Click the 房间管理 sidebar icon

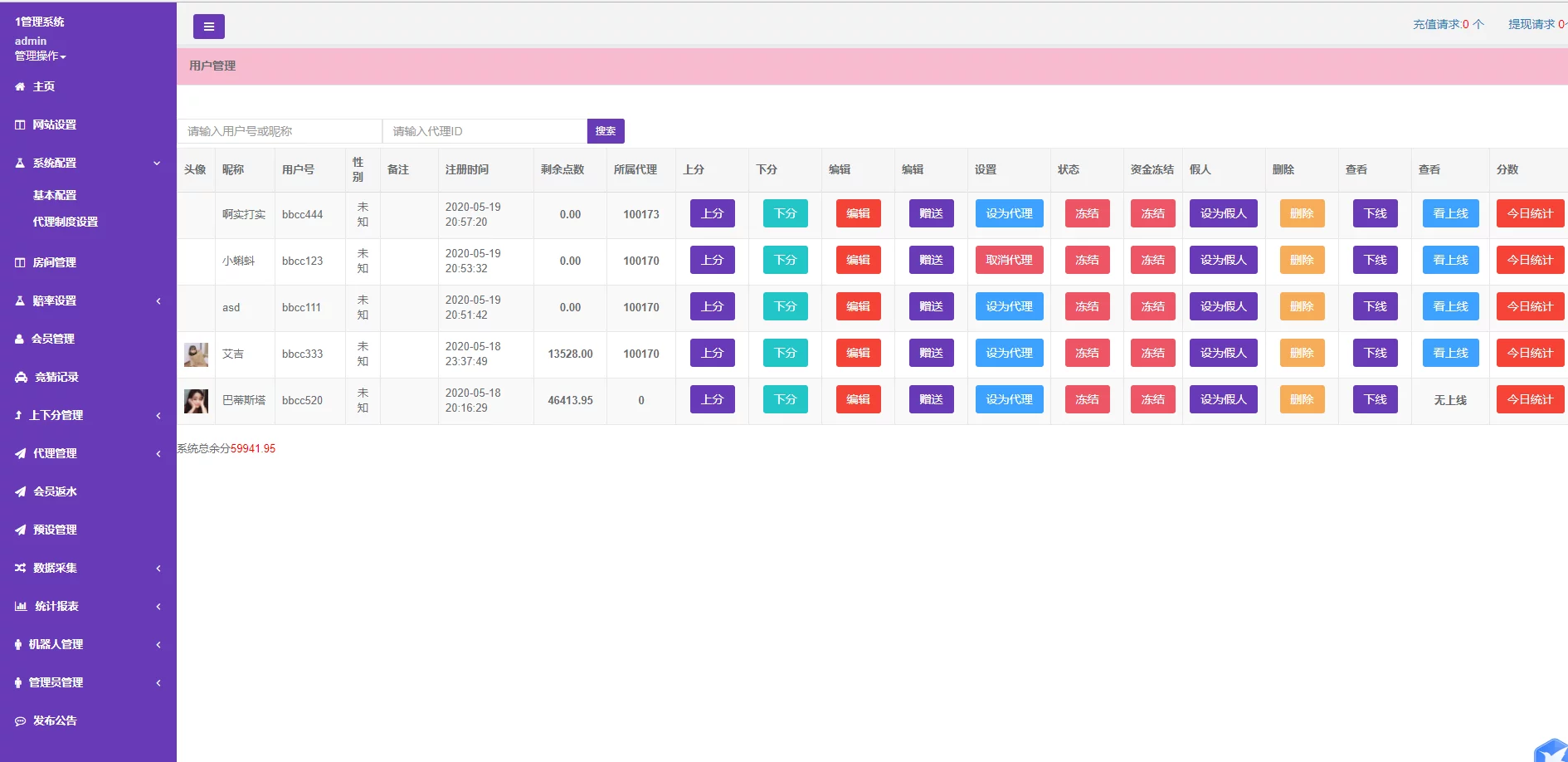(x=20, y=262)
